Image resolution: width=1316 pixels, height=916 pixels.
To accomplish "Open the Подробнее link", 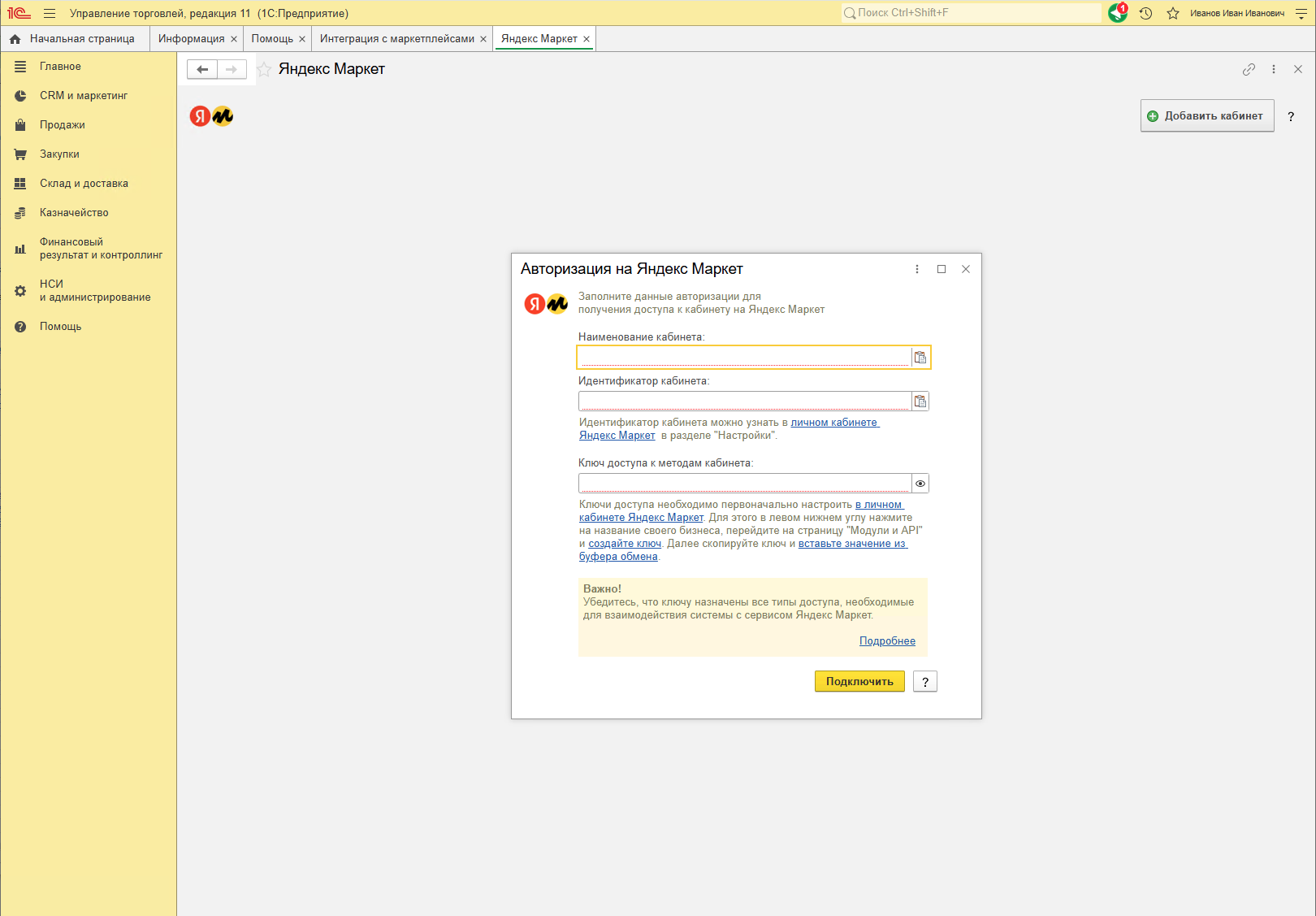I will (x=887, y=641).
